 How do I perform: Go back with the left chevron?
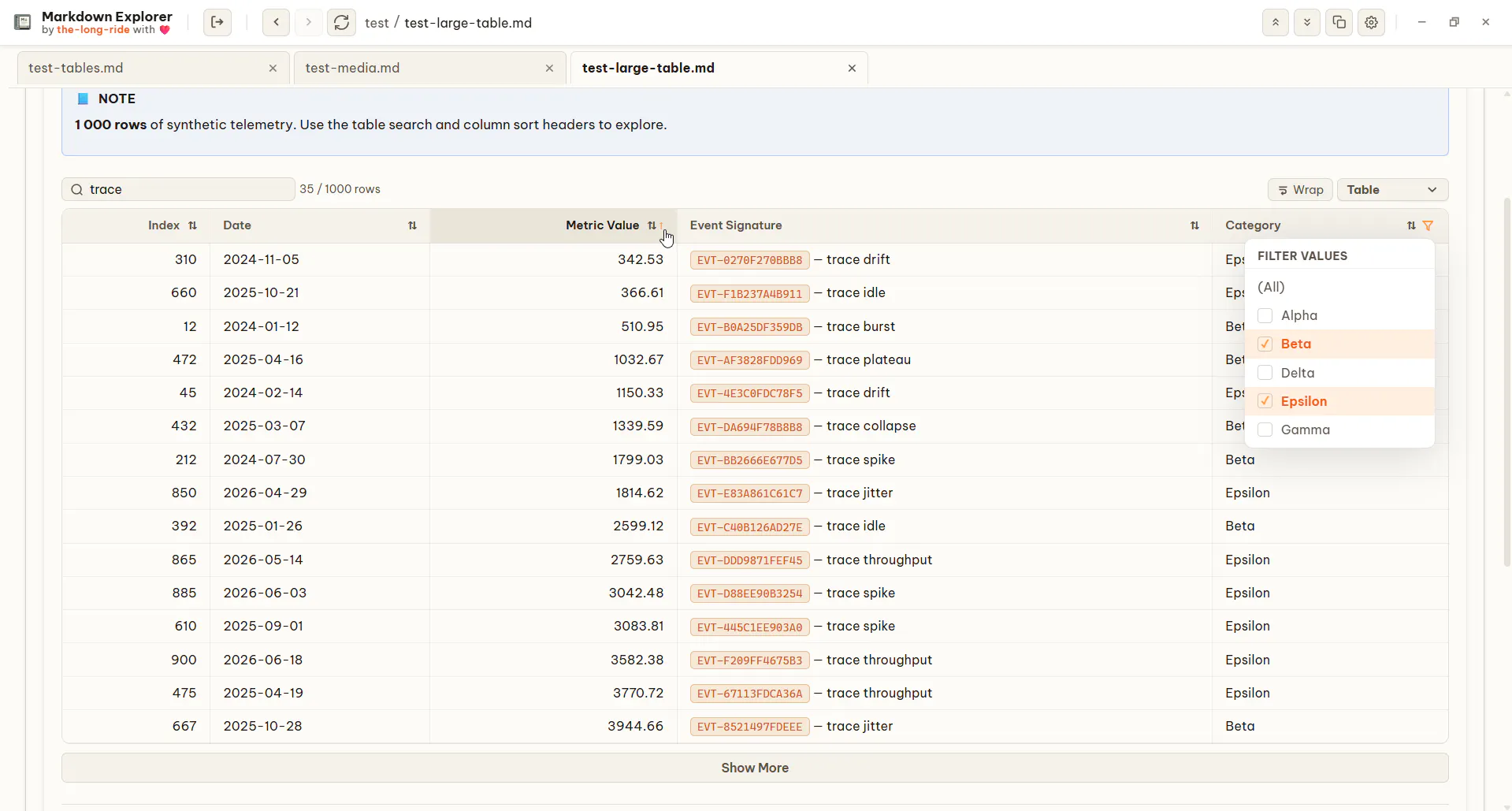tap(276, 23)
